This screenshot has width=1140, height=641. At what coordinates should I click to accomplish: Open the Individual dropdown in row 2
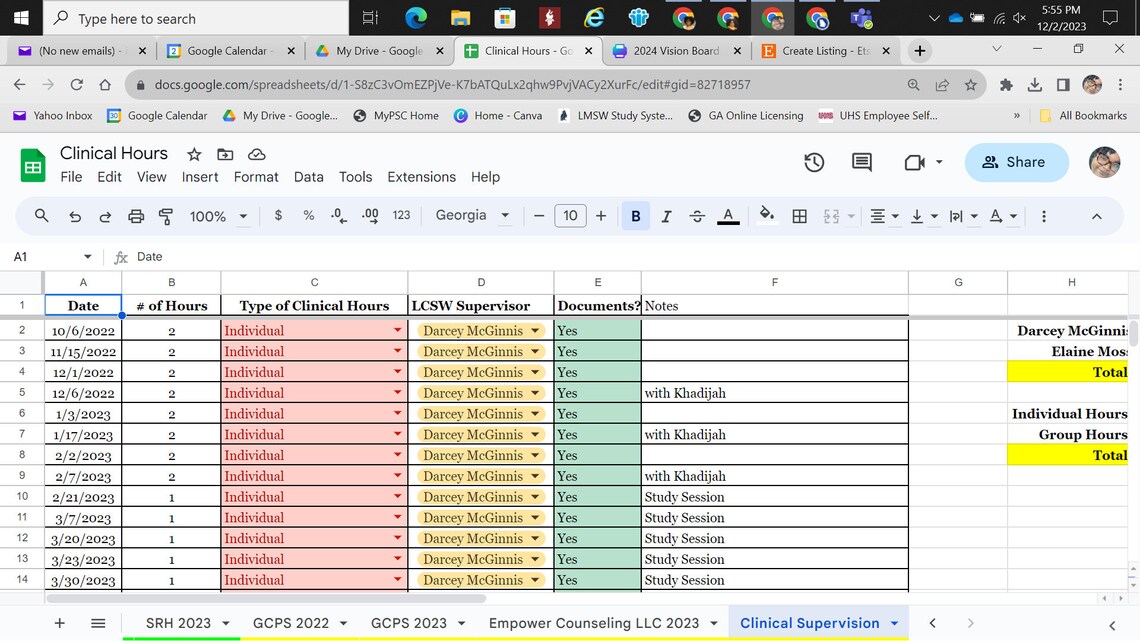[396, 330]
